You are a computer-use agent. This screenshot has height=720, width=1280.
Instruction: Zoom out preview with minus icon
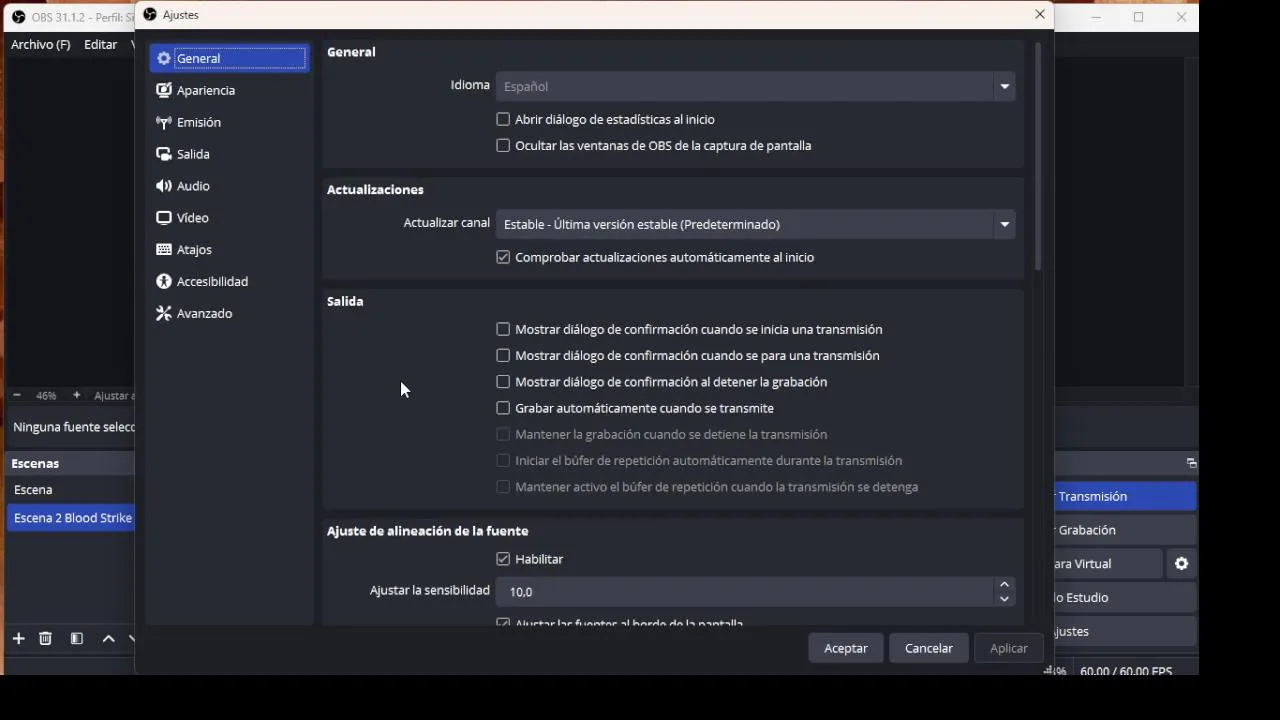[16, 395]
